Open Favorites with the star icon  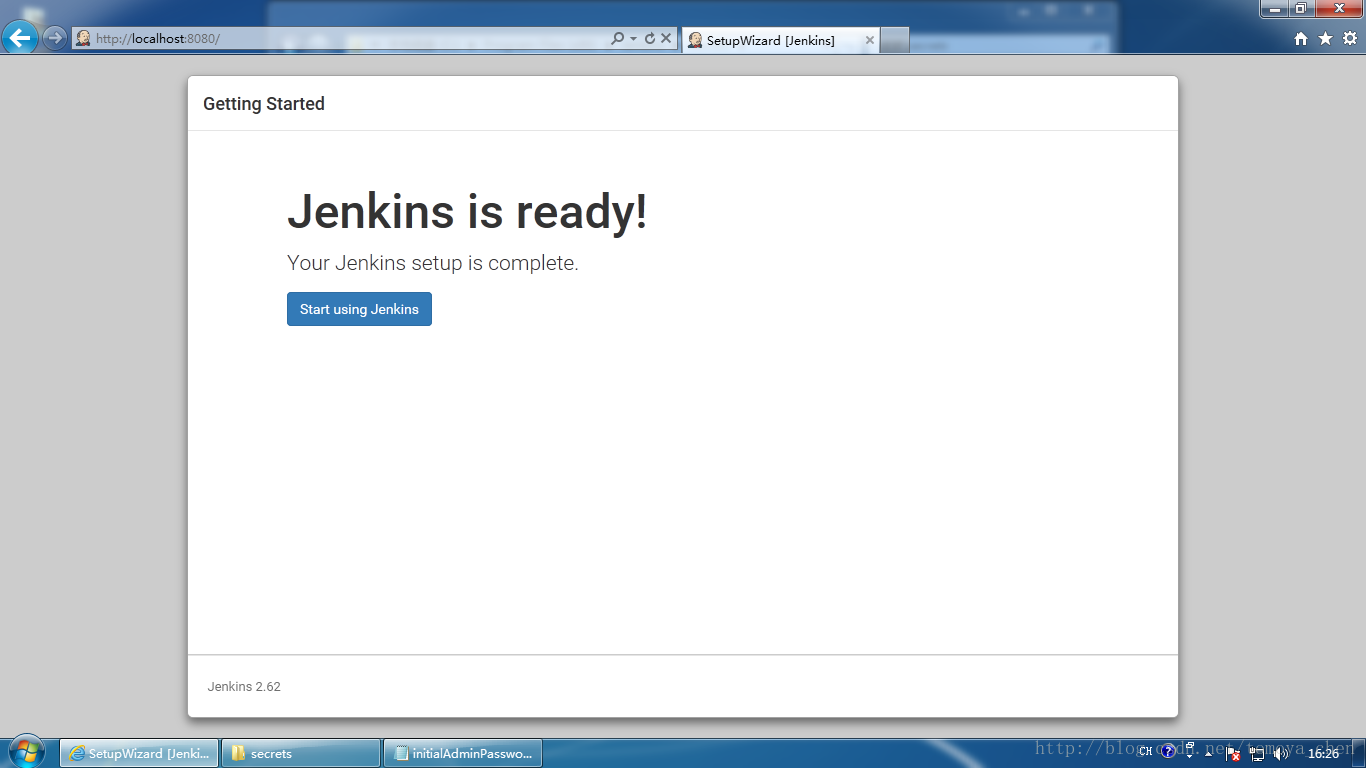[1325, 38]
